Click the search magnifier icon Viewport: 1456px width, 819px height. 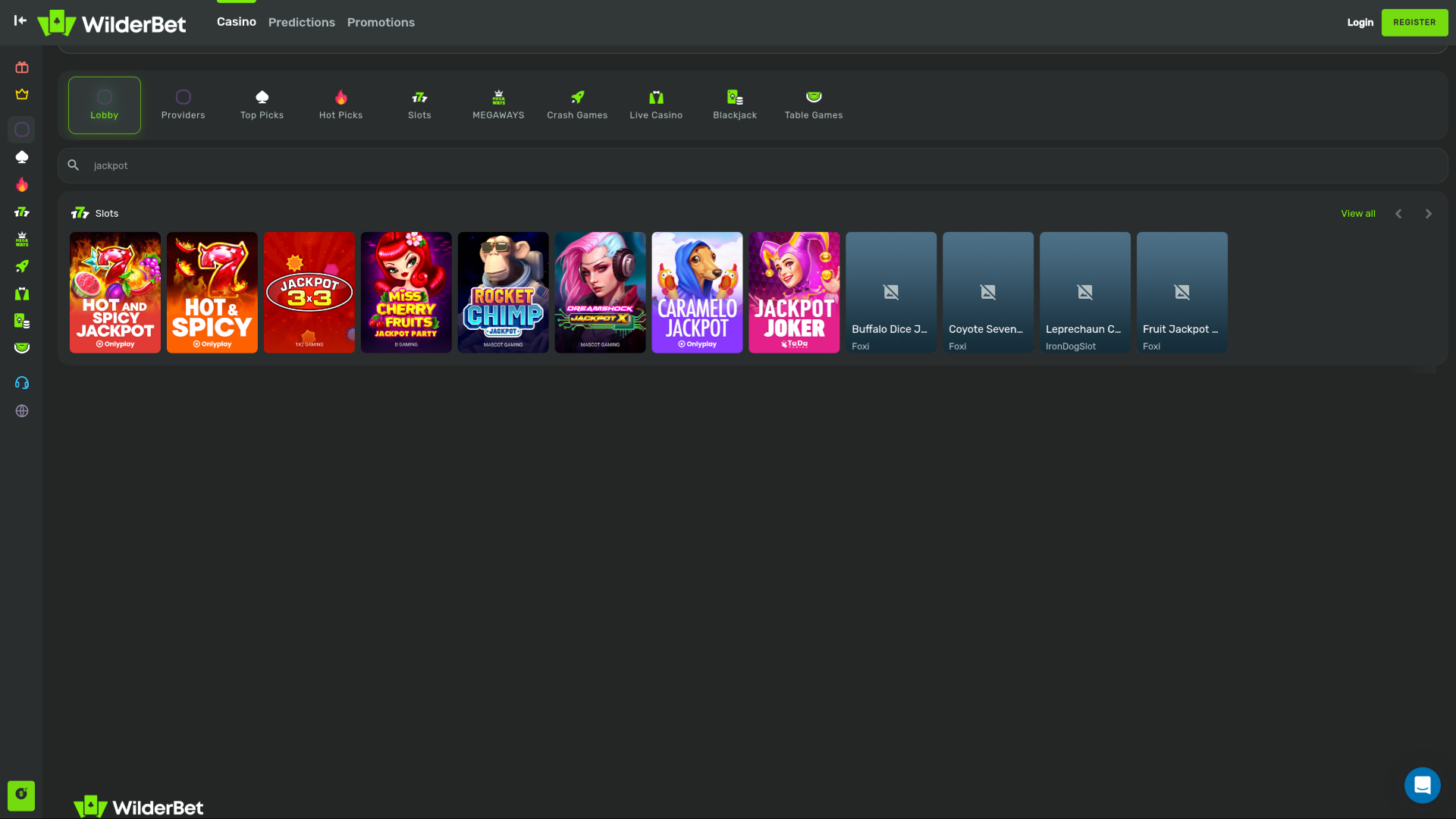pos(74,165)
